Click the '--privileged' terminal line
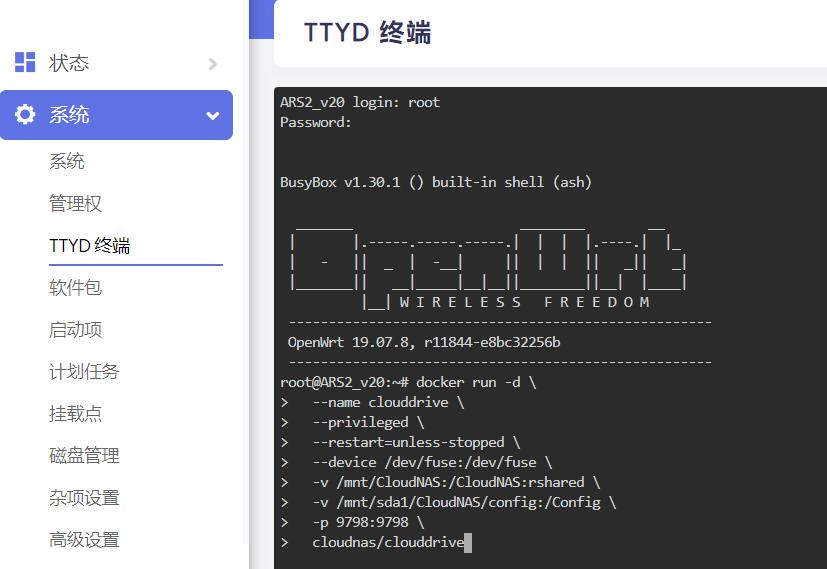The width and height of the screenshot is (827, 569). pos(368,422)
